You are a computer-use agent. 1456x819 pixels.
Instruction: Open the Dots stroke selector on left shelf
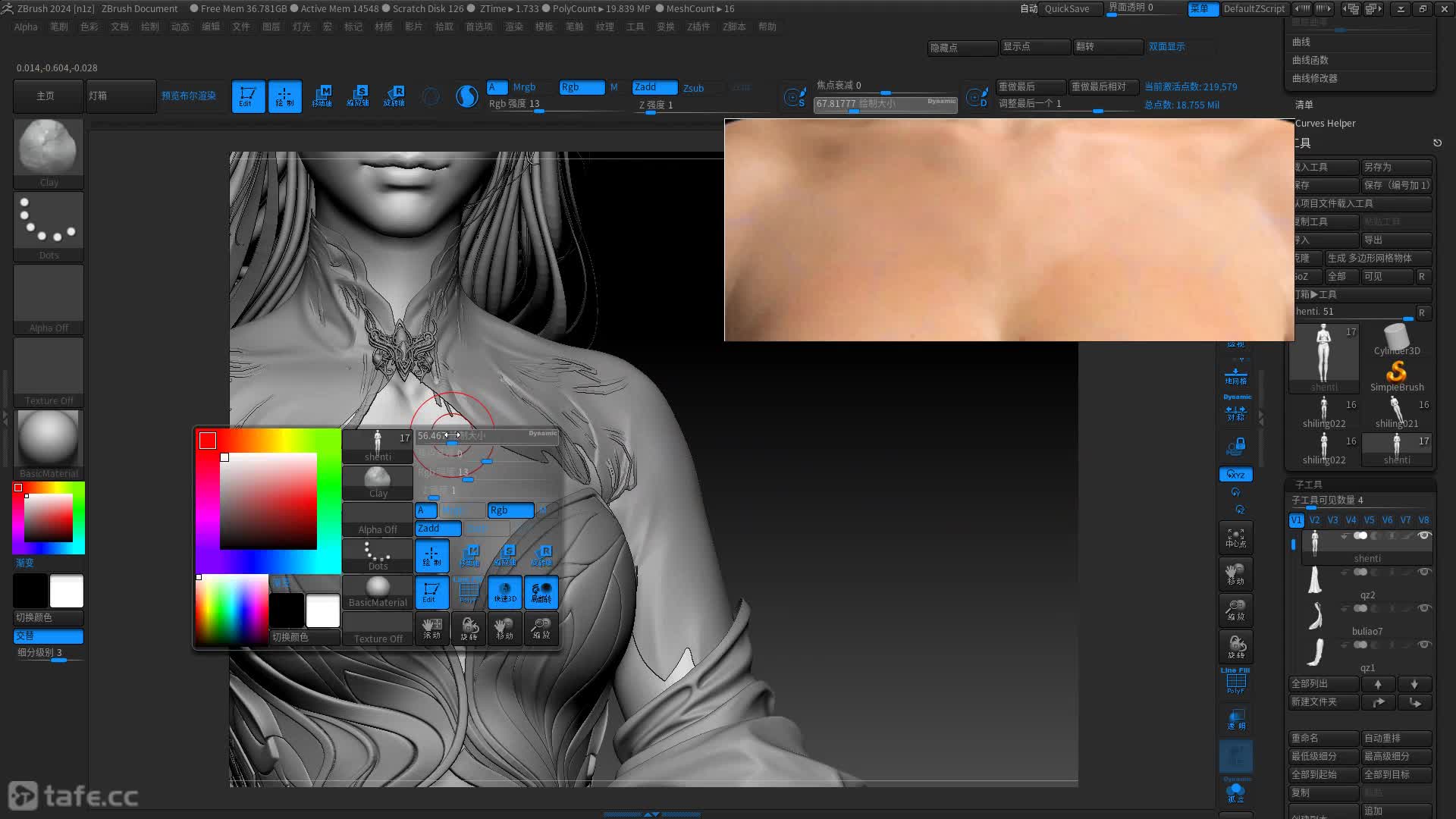[49, 226]
